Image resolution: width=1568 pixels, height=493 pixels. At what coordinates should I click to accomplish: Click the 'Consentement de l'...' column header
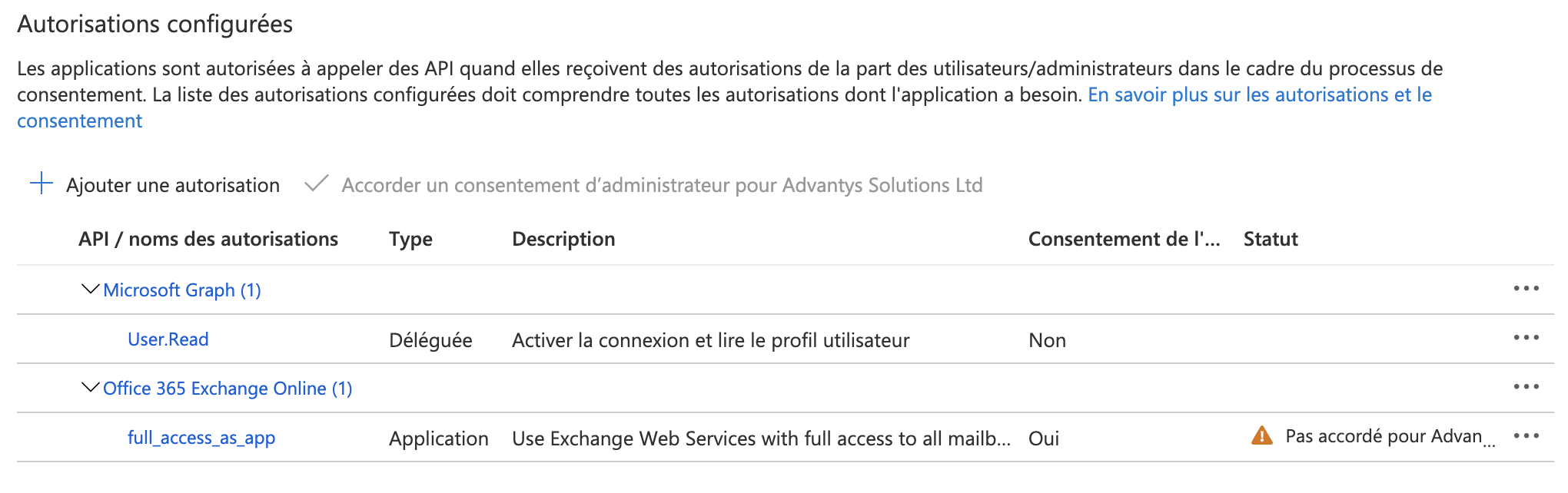(x=1124, y=239)
